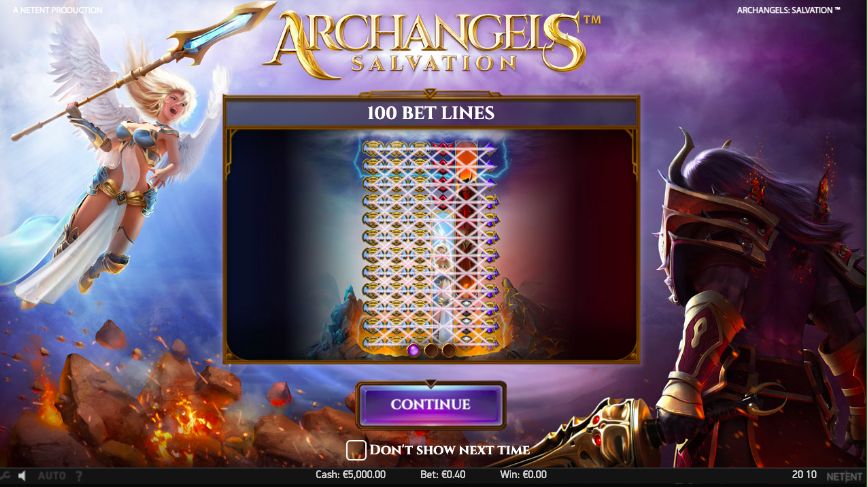The image size is (867, 487).
Task: Click the A NETENT PRODUCTION text
Action: click(58, 10)
